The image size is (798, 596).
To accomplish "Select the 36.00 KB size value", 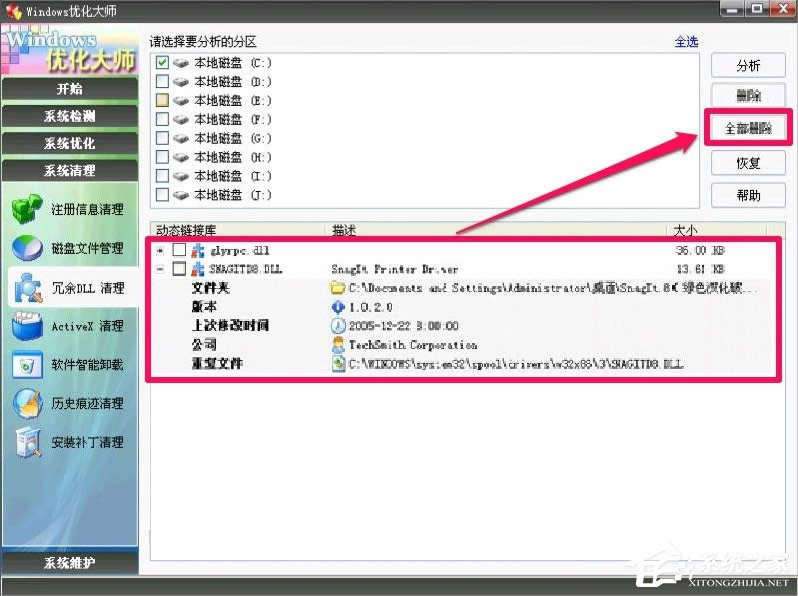I will (700, 250).
